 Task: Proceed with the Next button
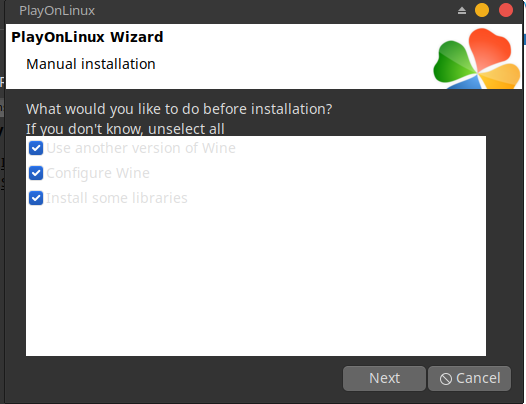(384, 378)
